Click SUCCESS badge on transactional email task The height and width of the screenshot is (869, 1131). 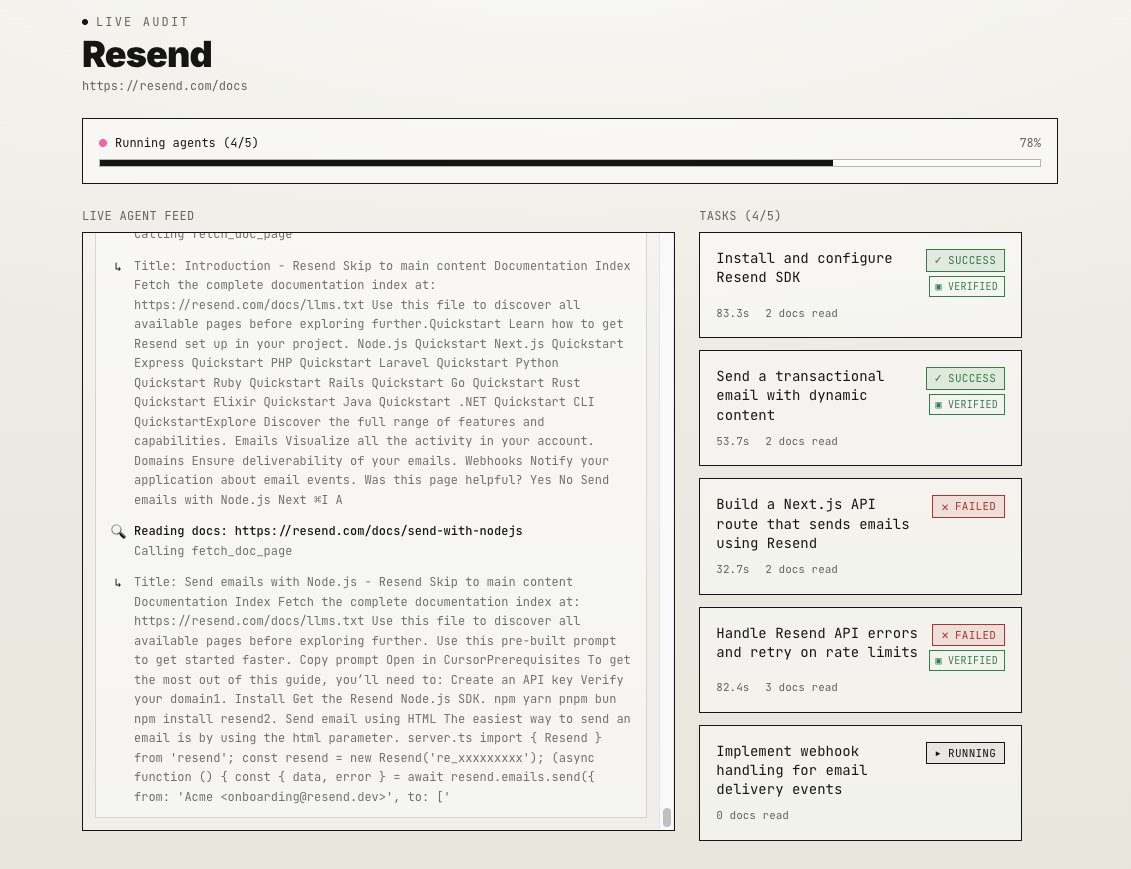(x=965, y=379)
